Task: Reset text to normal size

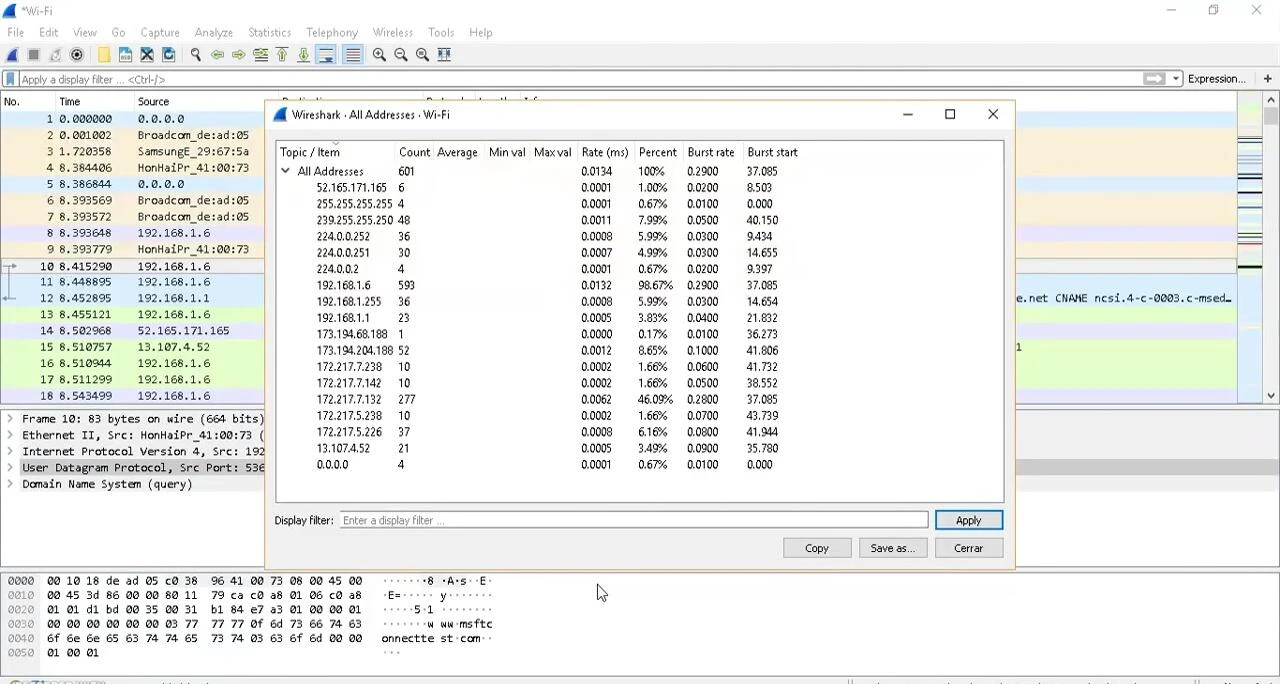Action: click(x=422, y=55)
